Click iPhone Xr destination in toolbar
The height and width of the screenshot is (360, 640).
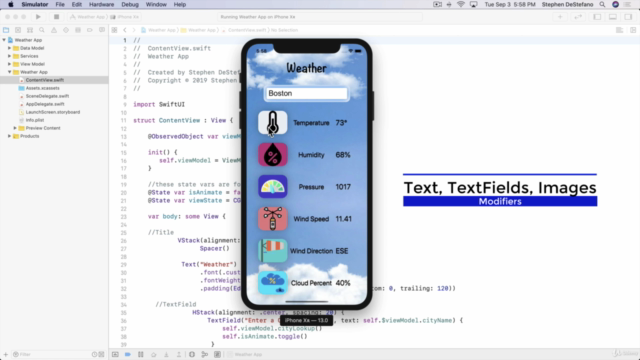coord(126,17)
